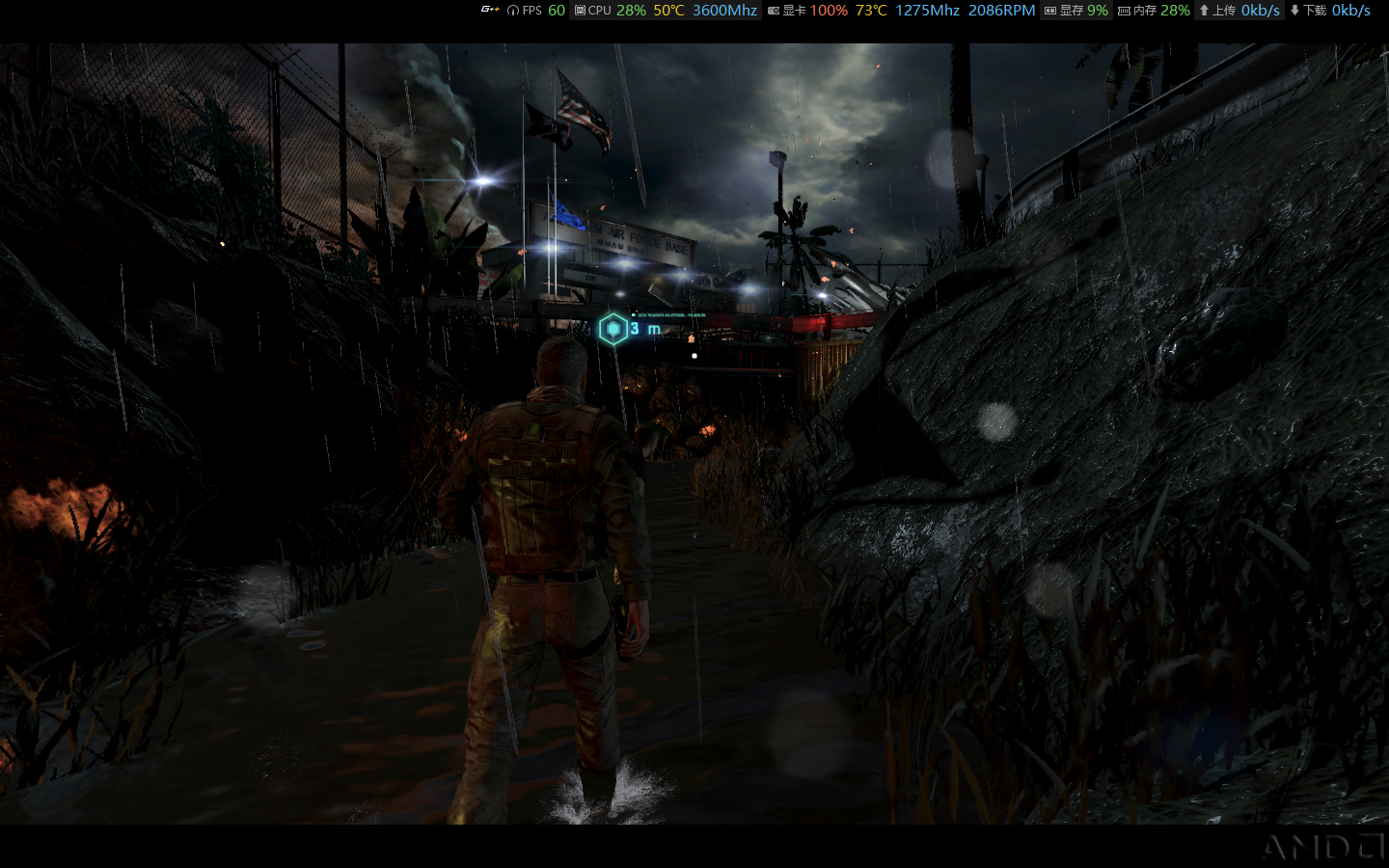Click the graphics card (显卡) icon
This screenshot has width=1389, height=868.
pyautogui.click(x=774, y=11)
